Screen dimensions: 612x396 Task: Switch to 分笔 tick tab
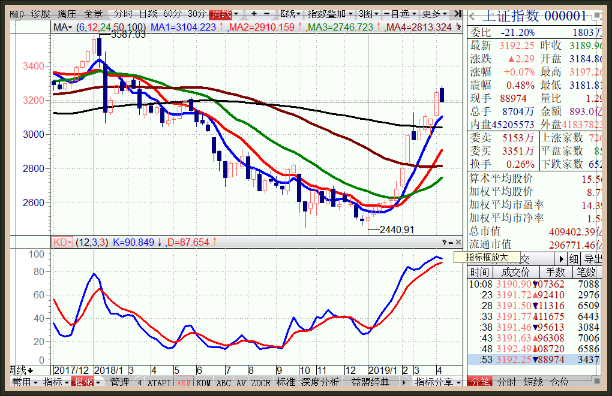(x=480, y=382)
